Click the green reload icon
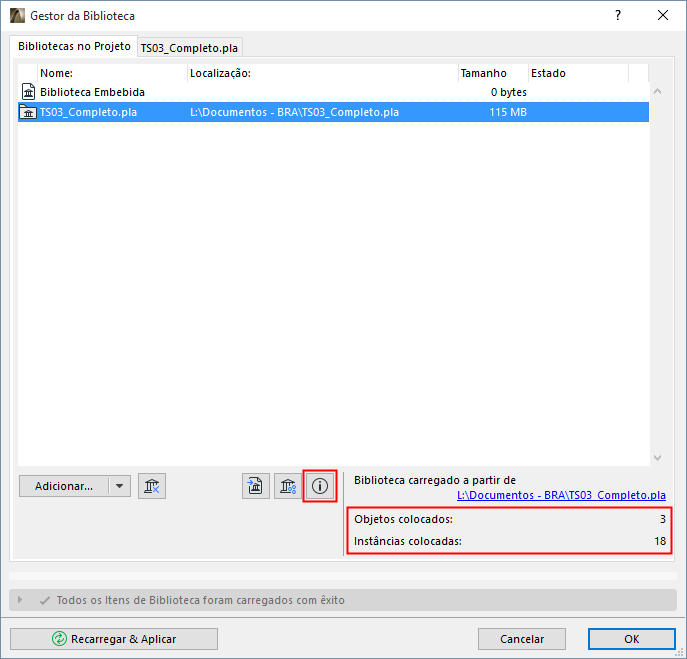Viewport: 687px width, 659px height. [x=59, y=639]
